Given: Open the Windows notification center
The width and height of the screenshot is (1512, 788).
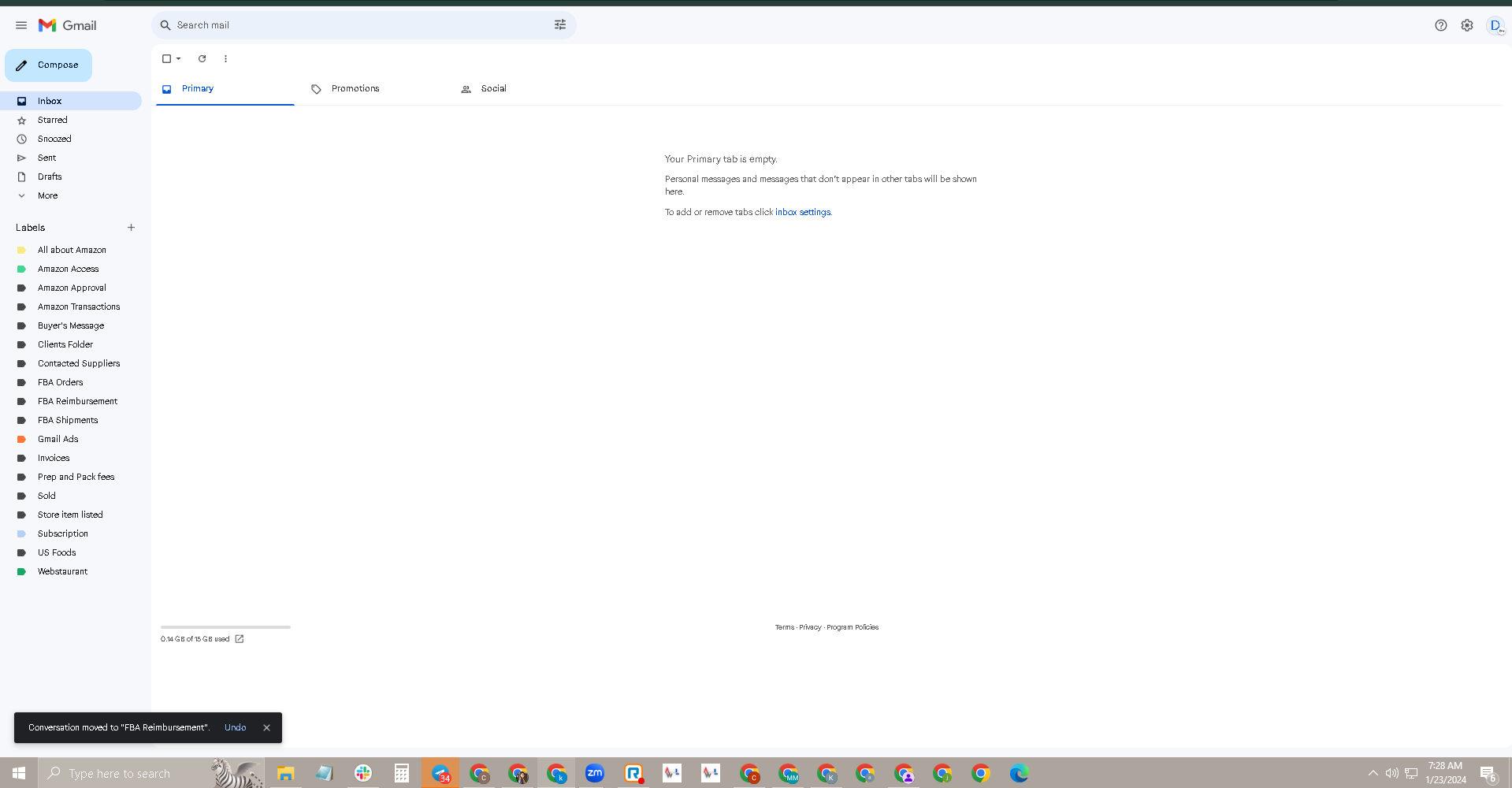Looking at the screenshot, I should (x=1488, y=773).
